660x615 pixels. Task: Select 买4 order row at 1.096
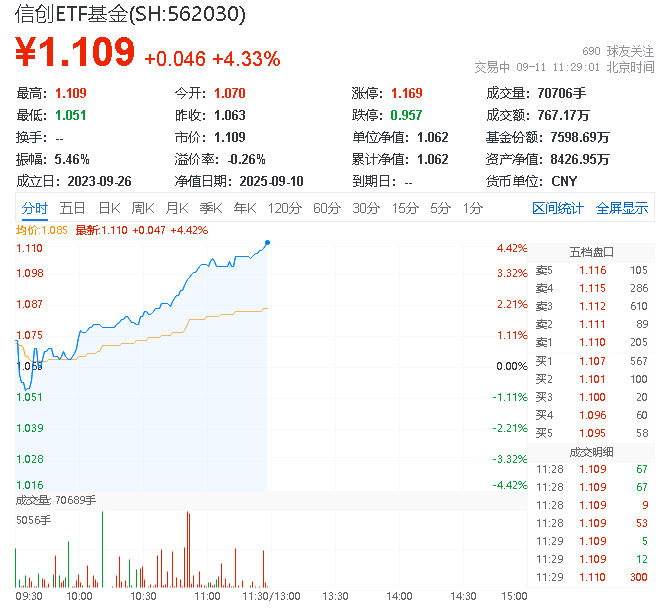click(x=591, y=415)
